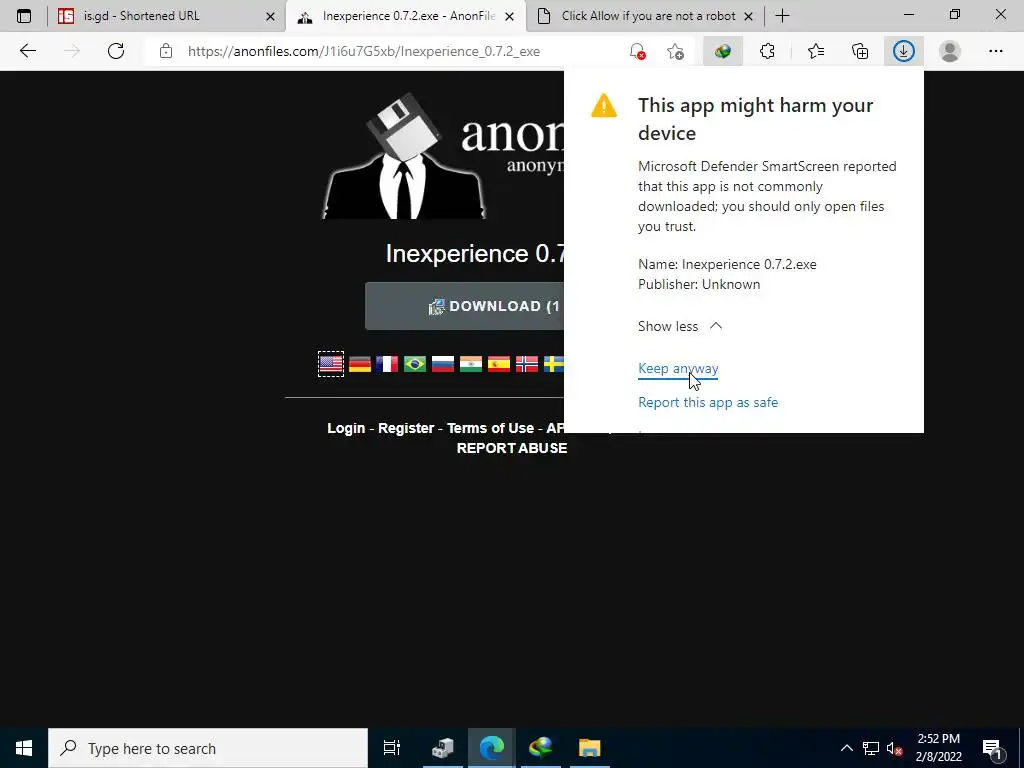
Task: Open Internet Download Manager taskbar icon
Action: tap(541, 748)
